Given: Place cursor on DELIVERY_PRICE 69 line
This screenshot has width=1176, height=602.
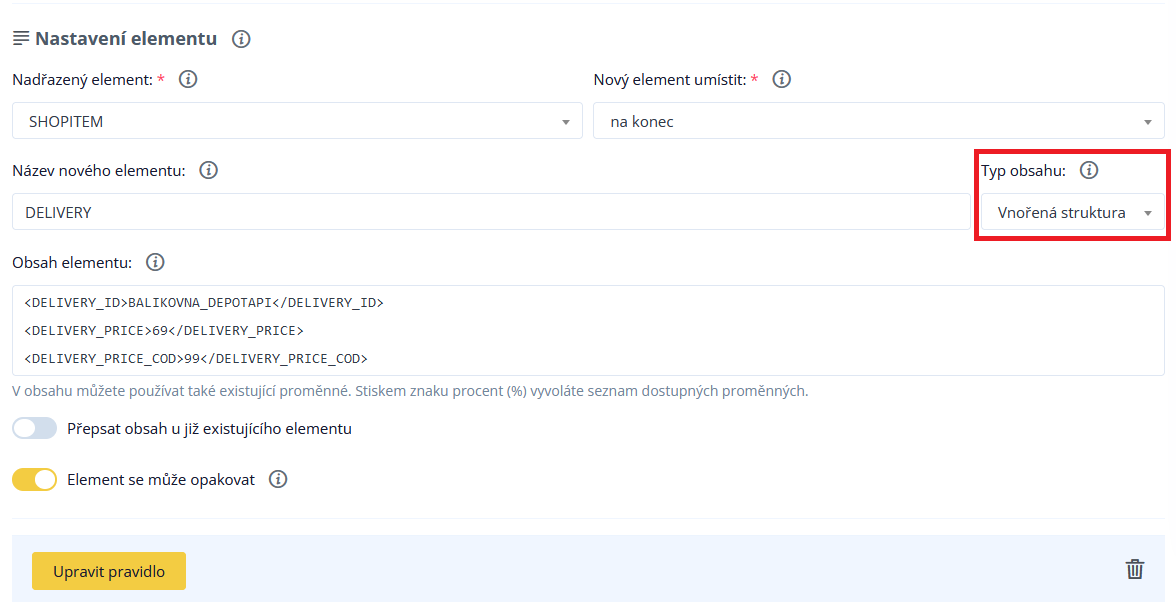Looking at the screenshot, I should click(x=164, y=330).
